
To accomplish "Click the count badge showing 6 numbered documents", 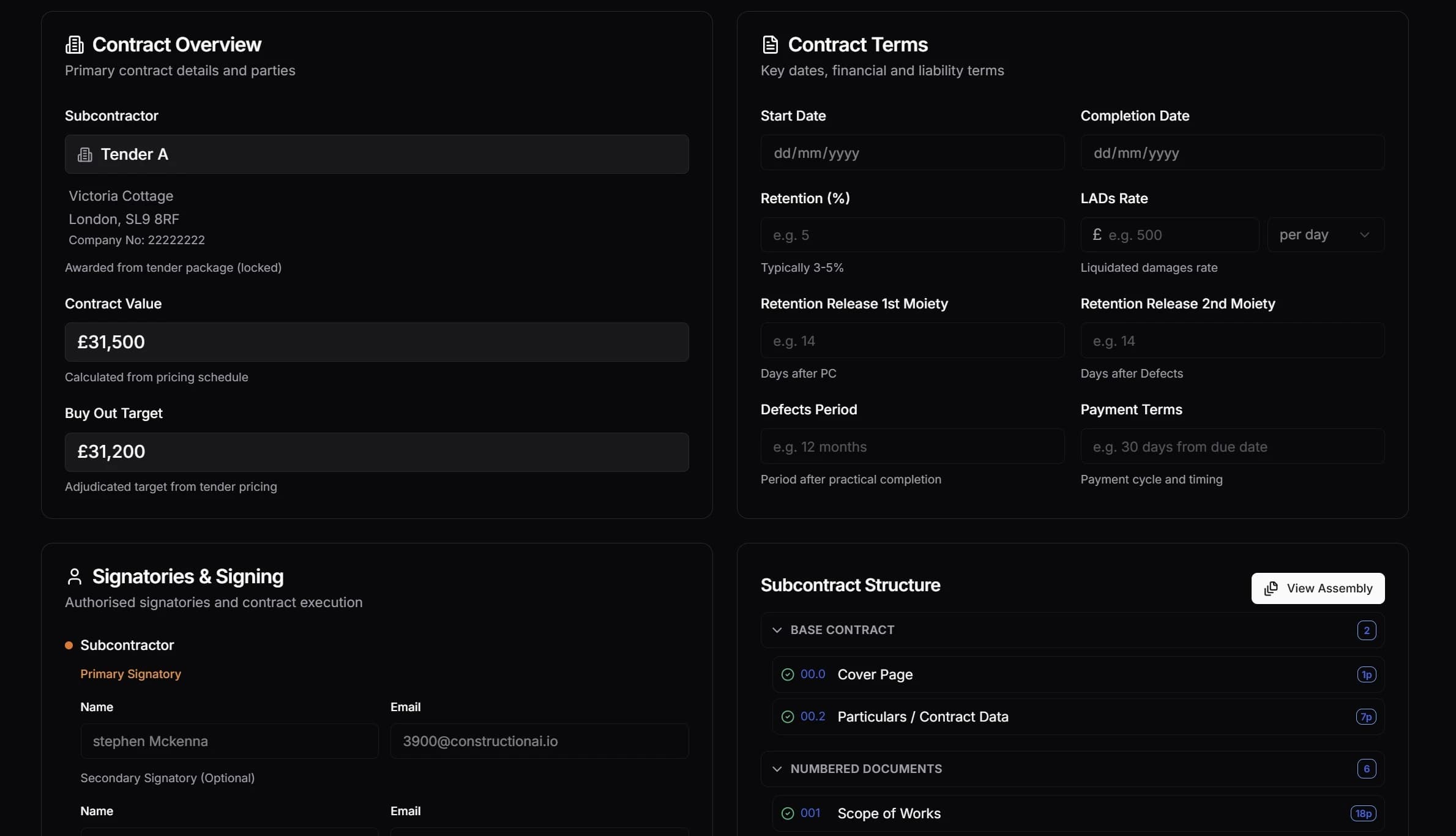I will tap(1366, 769).
